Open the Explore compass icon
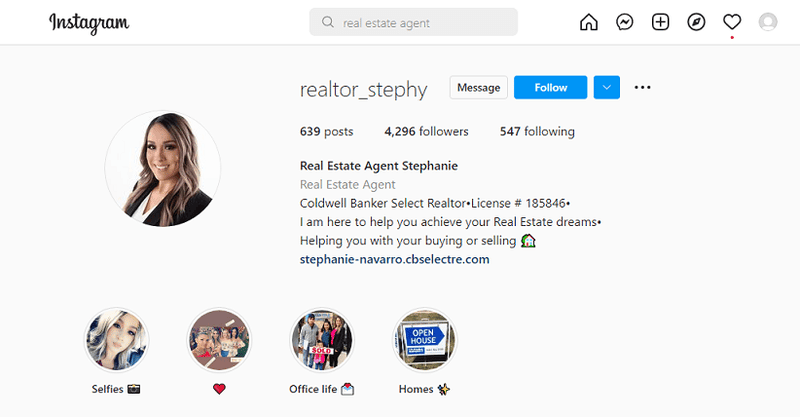 pyautogui.click(x=696, y=22)
